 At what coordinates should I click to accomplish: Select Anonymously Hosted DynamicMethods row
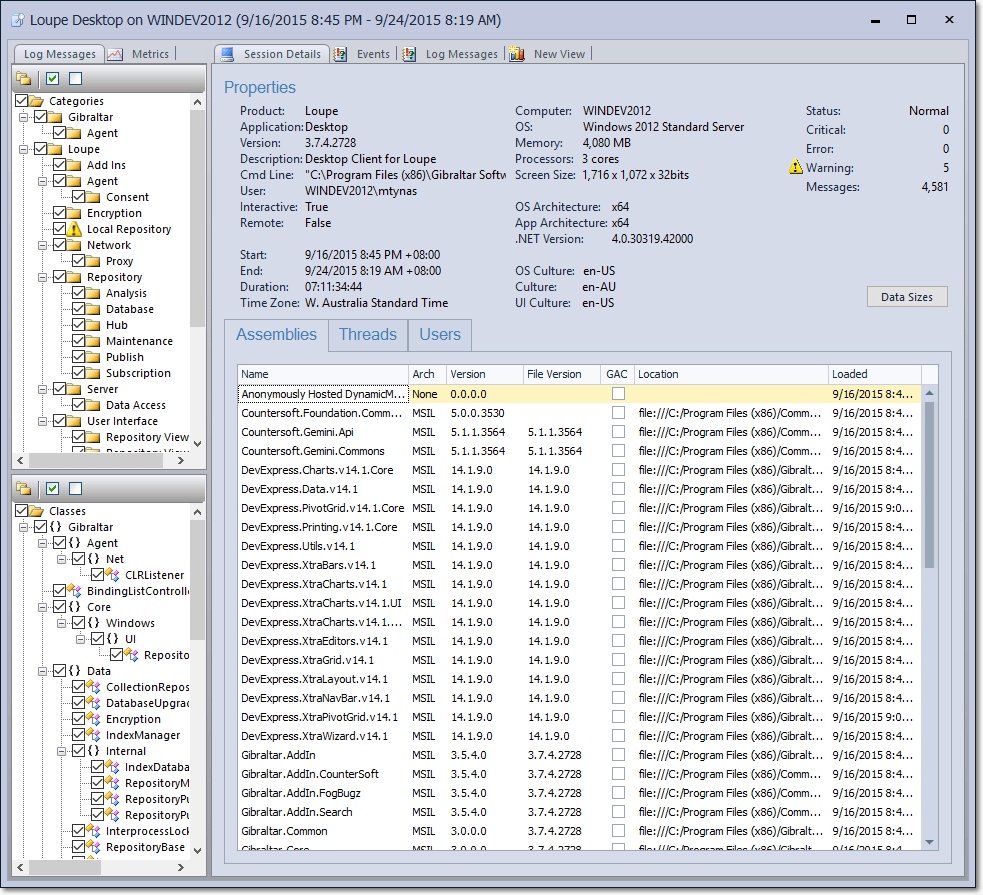(x=579, y=394)
